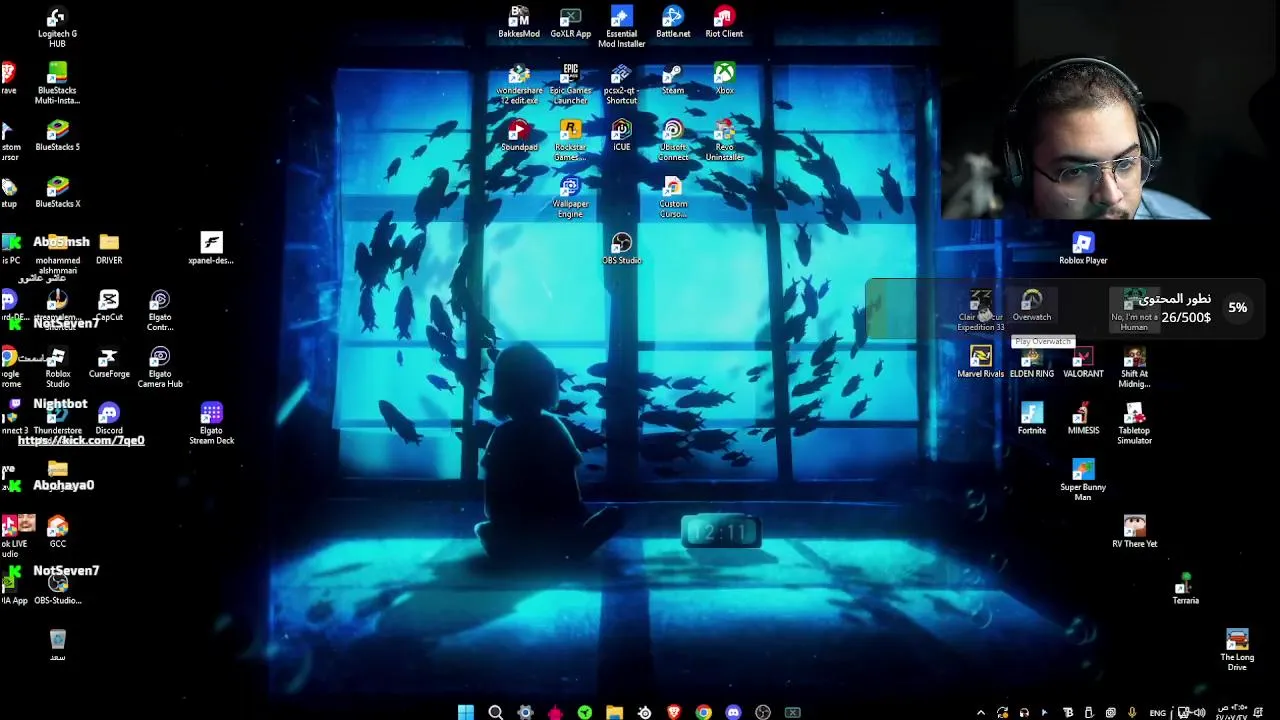
Task: Open the Elgato Stream Deck shortcut
Action: click(211, 424)
